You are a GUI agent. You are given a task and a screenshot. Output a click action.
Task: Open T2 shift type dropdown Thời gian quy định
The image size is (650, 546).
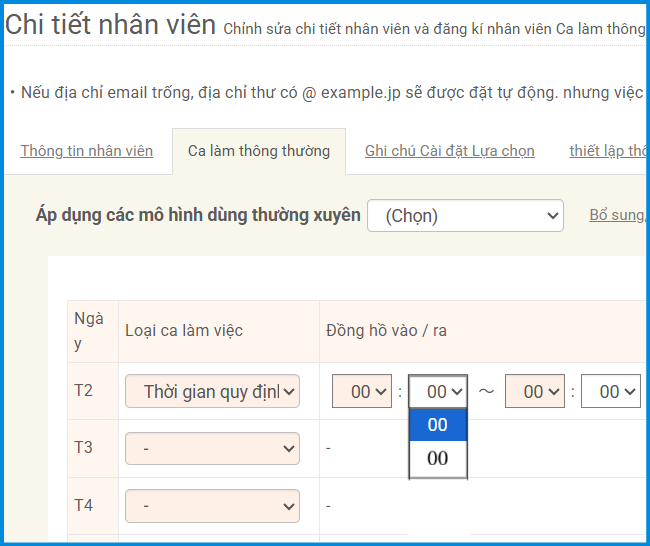[212, 392]
